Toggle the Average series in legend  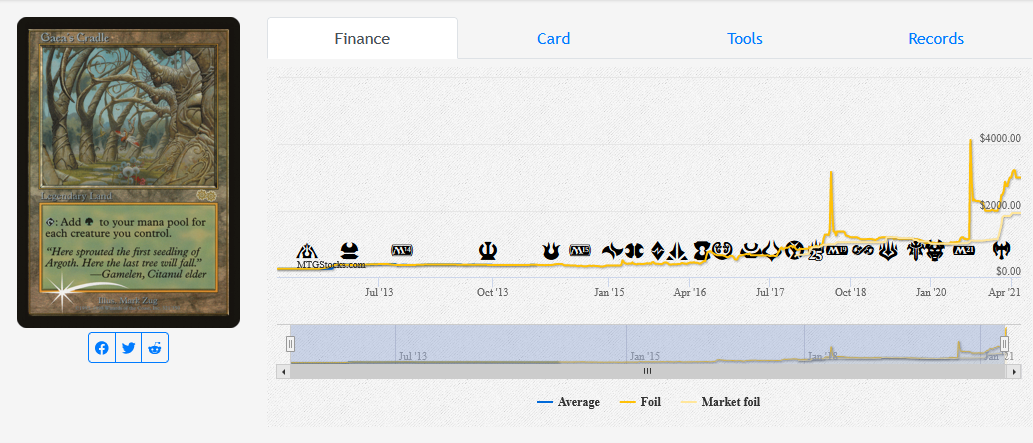pyautogui.click(x=568, y=402)
